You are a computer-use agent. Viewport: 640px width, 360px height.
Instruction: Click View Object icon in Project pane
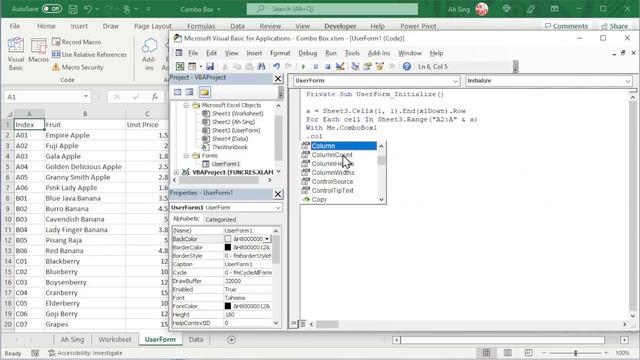pyautogui.click(x=189, y=92)
